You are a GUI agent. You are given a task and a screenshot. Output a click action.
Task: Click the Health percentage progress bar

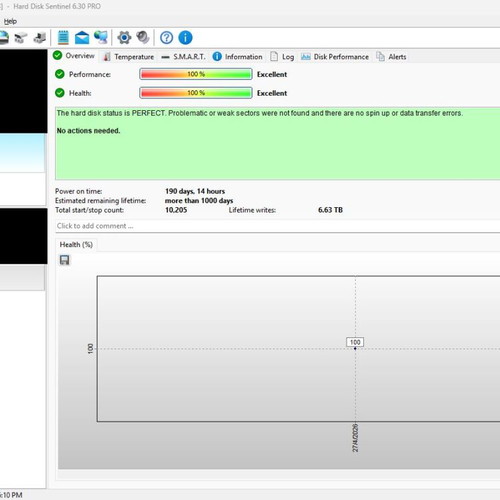pos(196,93)
